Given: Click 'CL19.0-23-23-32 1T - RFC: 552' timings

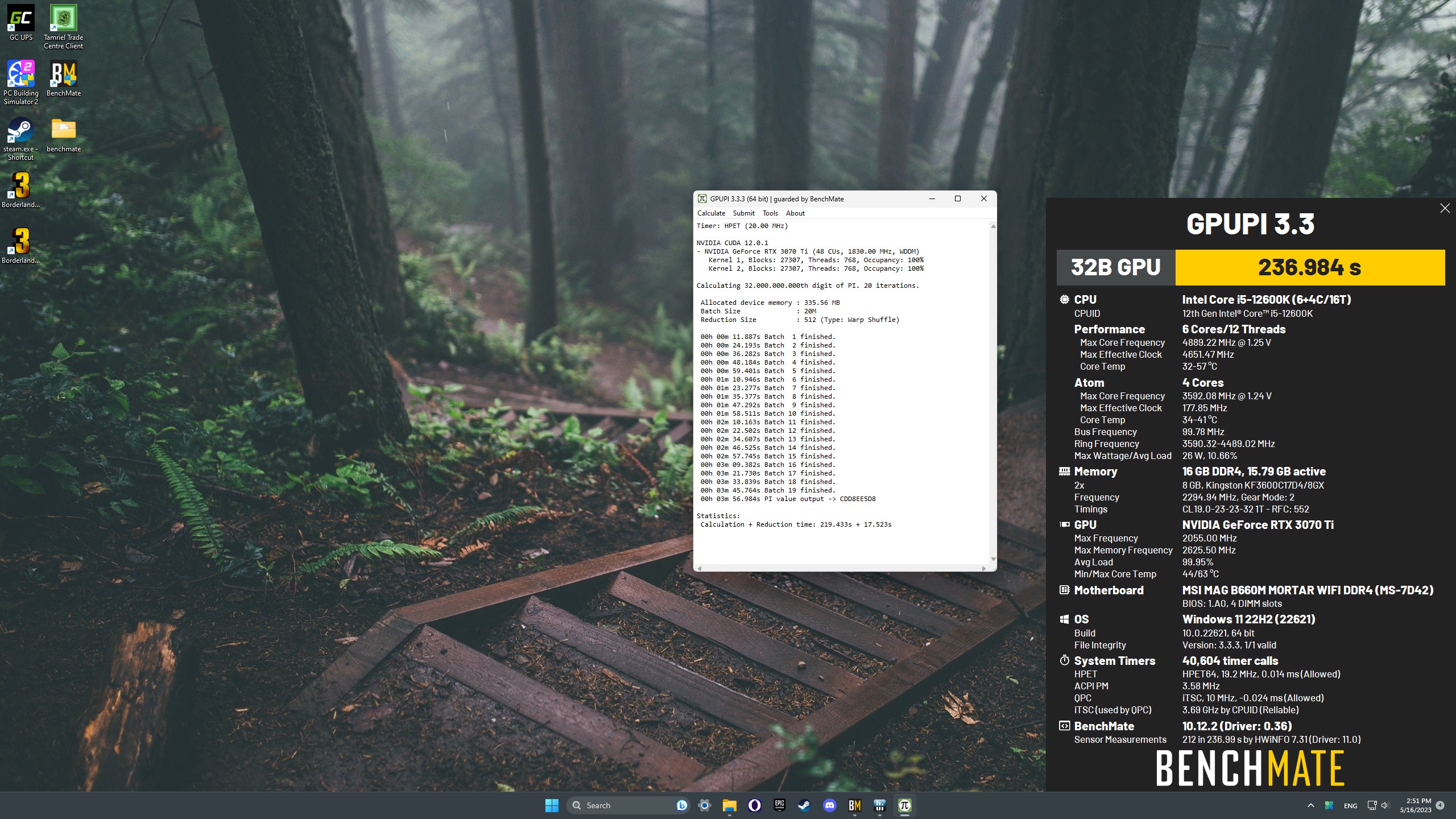Looking at the screenshot, I should click(1246, 509).
